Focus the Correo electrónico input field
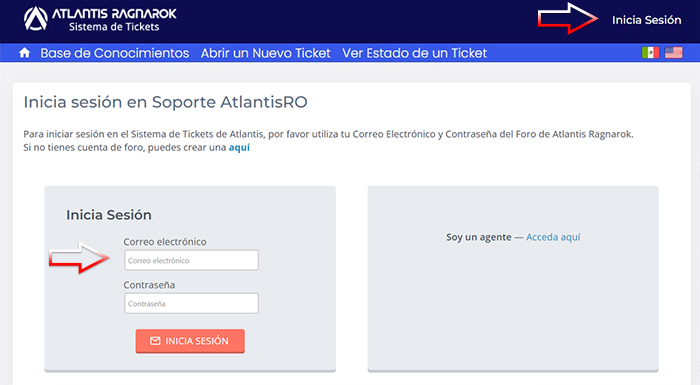 [x=191, y=260]
